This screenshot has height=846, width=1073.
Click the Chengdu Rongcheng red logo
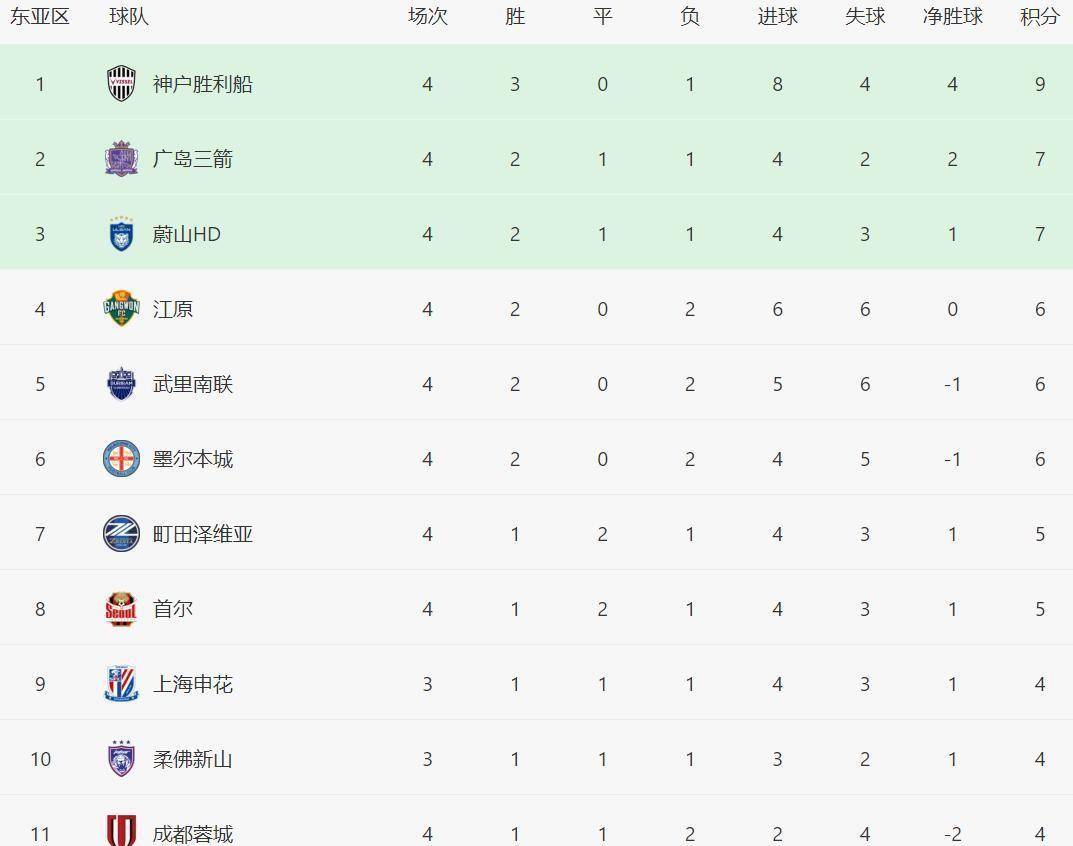click(121, 831)
